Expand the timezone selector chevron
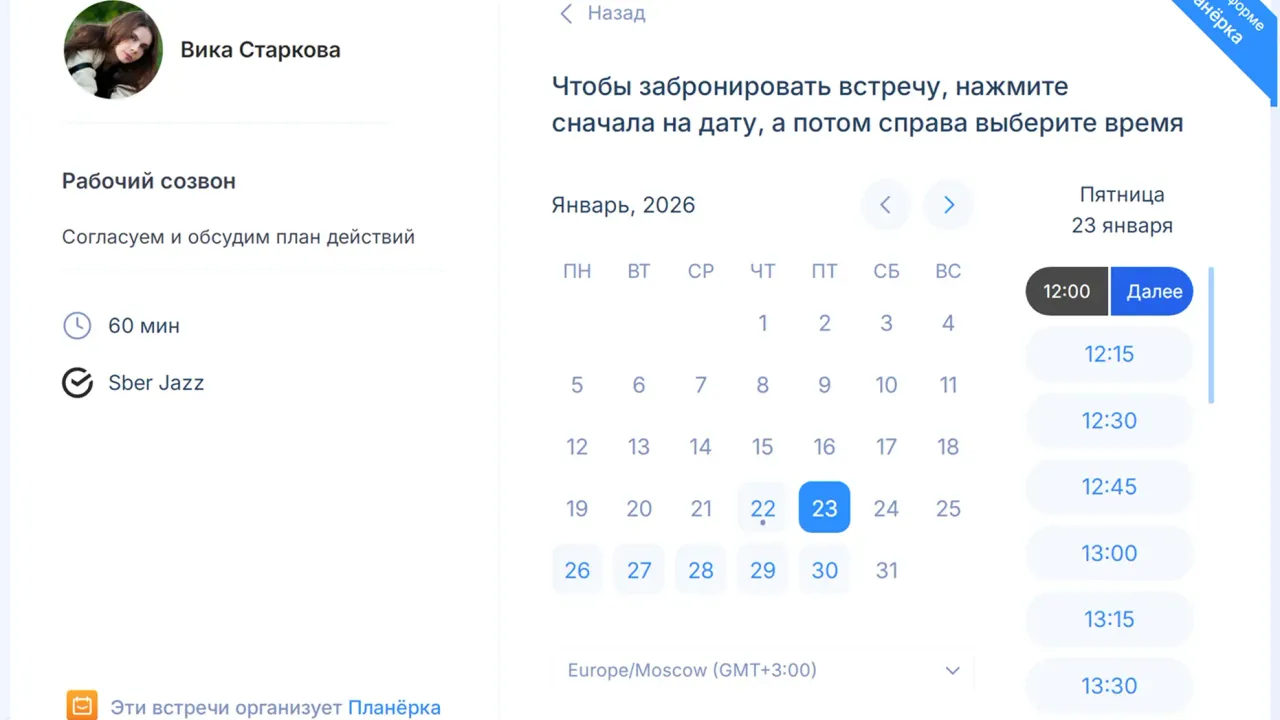Image resolution: width=1280 pixels, height=720 pixels. click(x=952, y=670)
